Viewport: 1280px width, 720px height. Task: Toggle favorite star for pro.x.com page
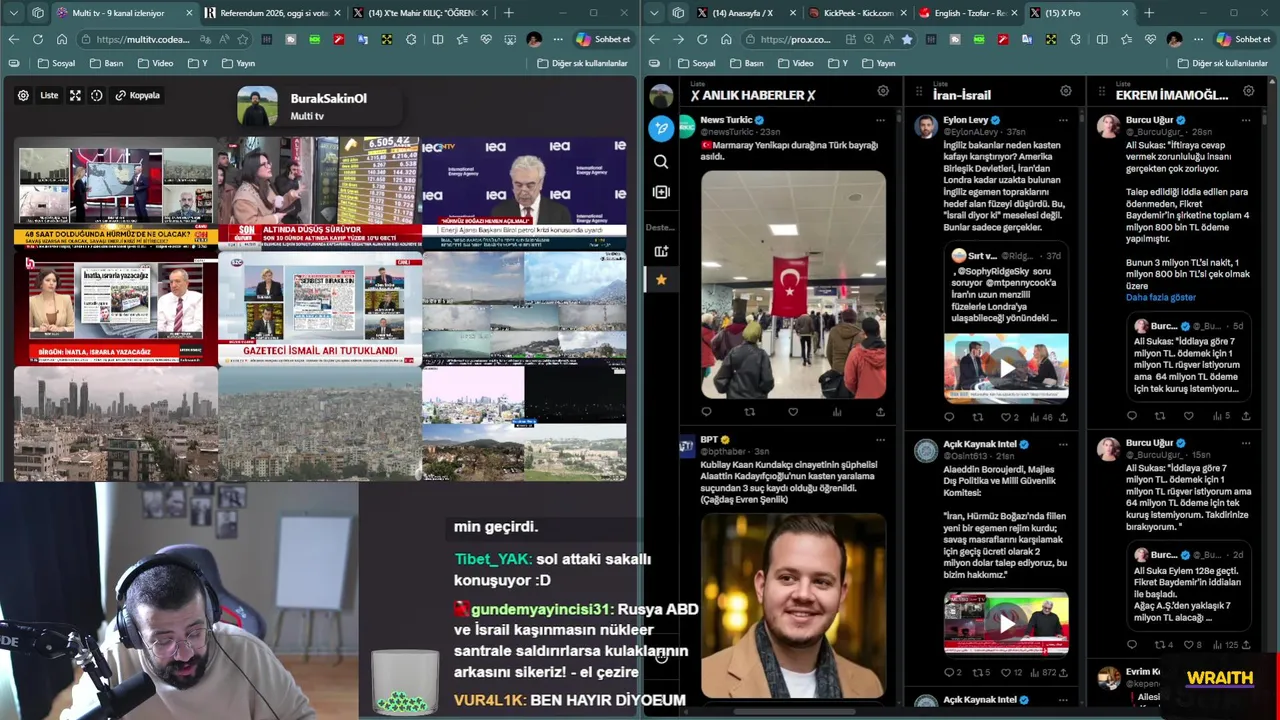907,39
